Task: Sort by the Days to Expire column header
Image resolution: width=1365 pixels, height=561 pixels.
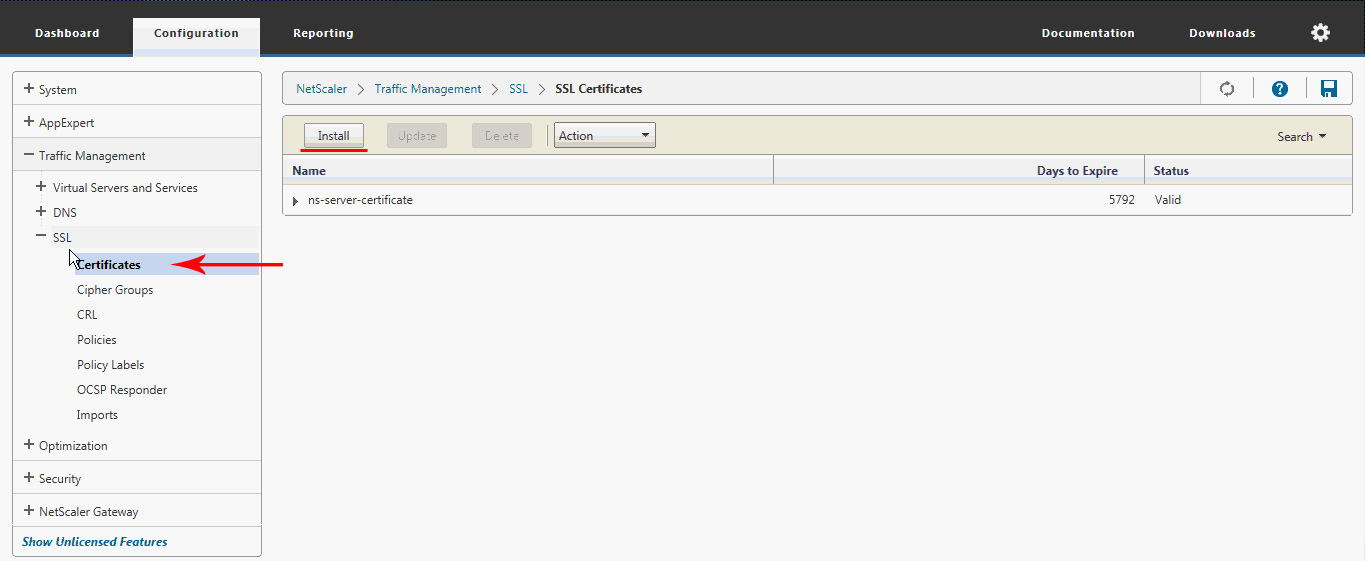Action: pos(1076,171)
